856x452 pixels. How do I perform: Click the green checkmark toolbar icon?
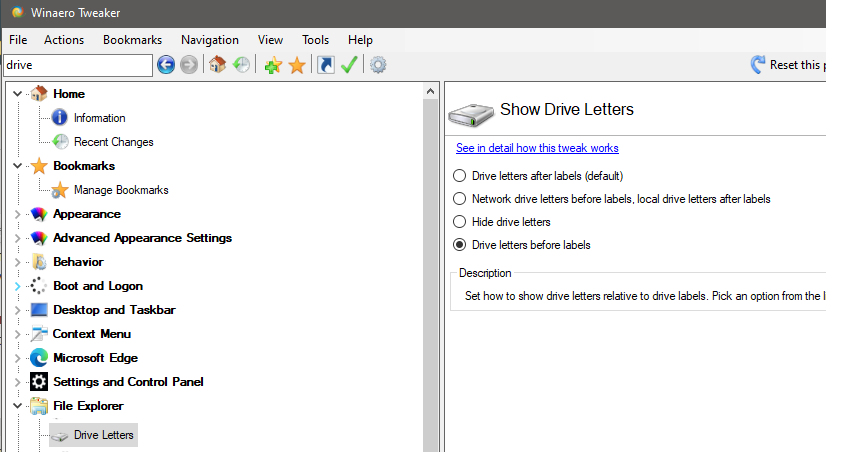(x=349, y=65)
